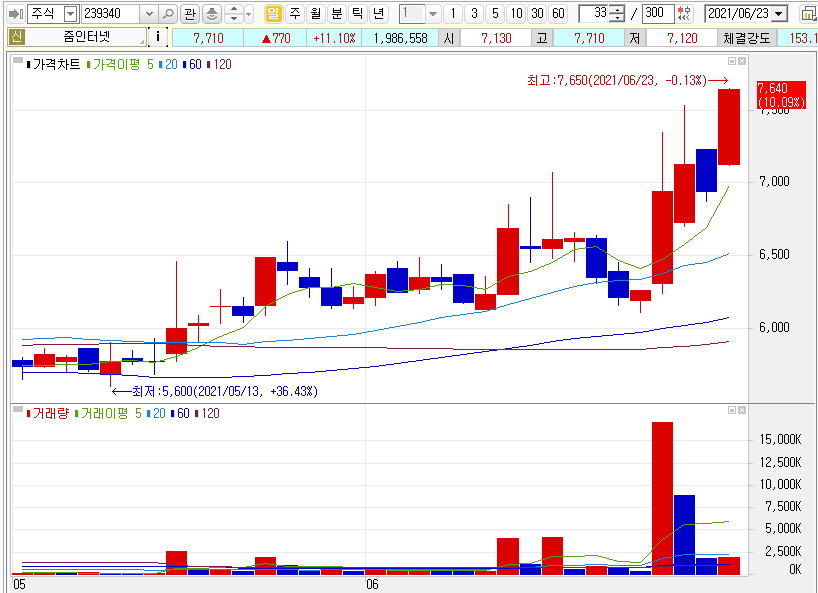Choose the 3 interval button

point(474,14)
